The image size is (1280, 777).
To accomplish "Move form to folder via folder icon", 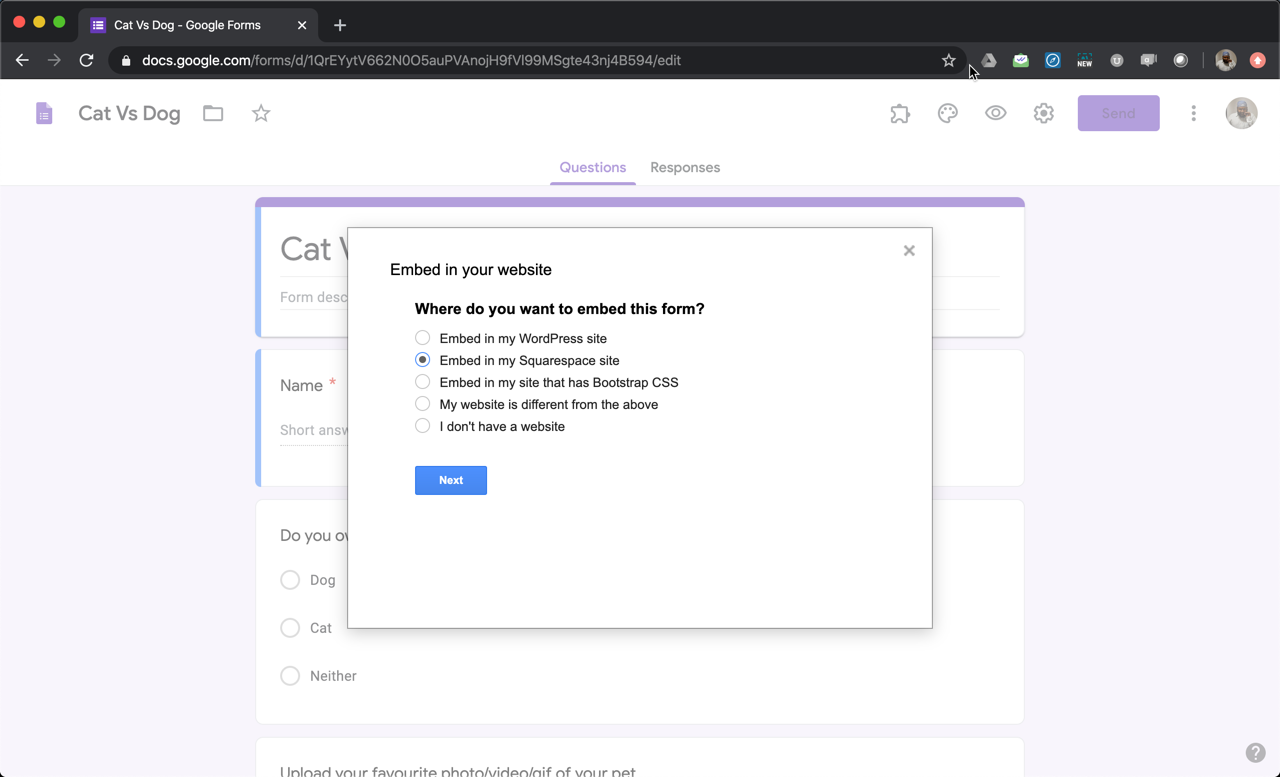I will [212, 113].
